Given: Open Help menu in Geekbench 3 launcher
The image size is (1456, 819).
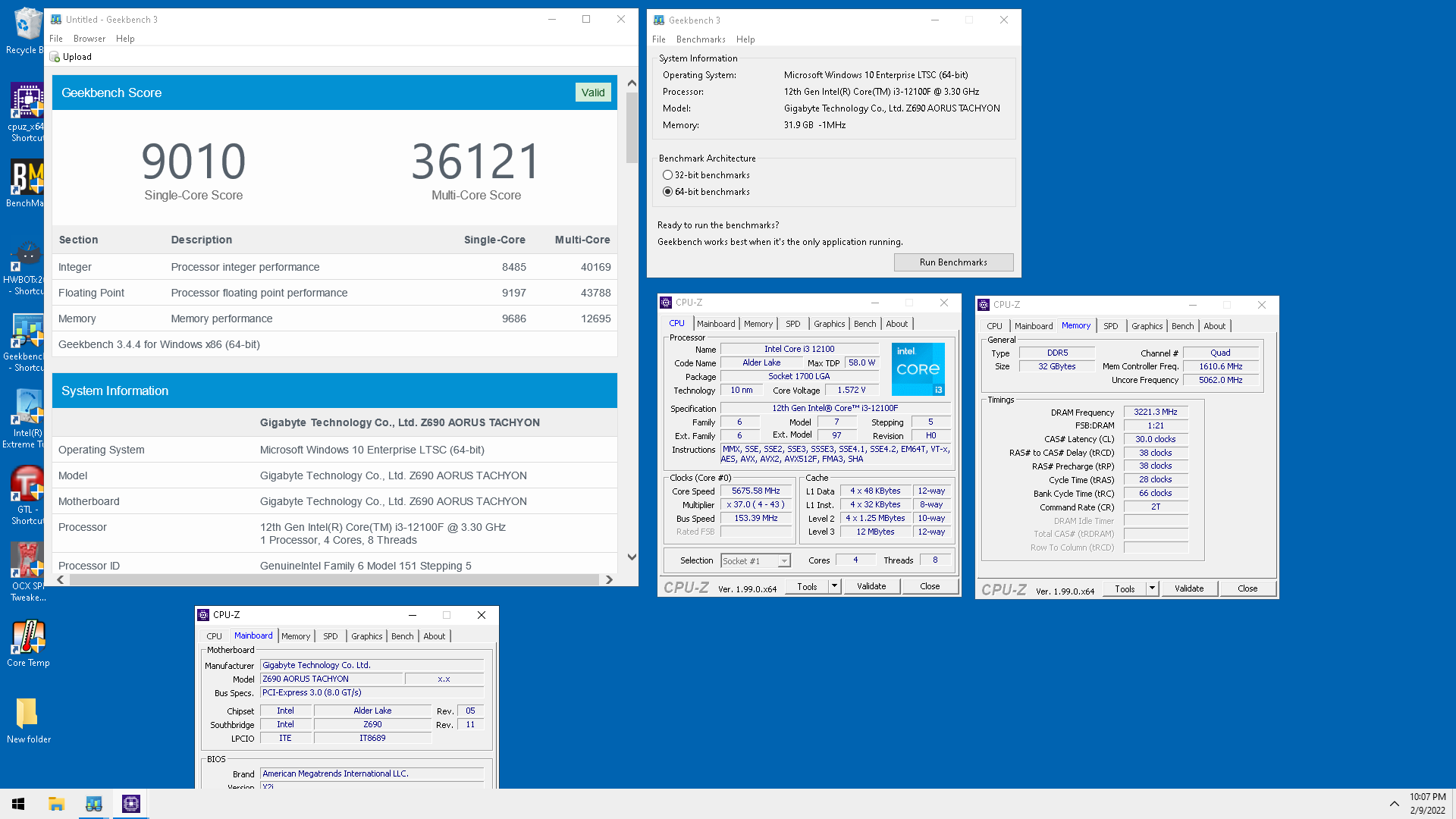Looking at the screenshot, I should (745, 39).
